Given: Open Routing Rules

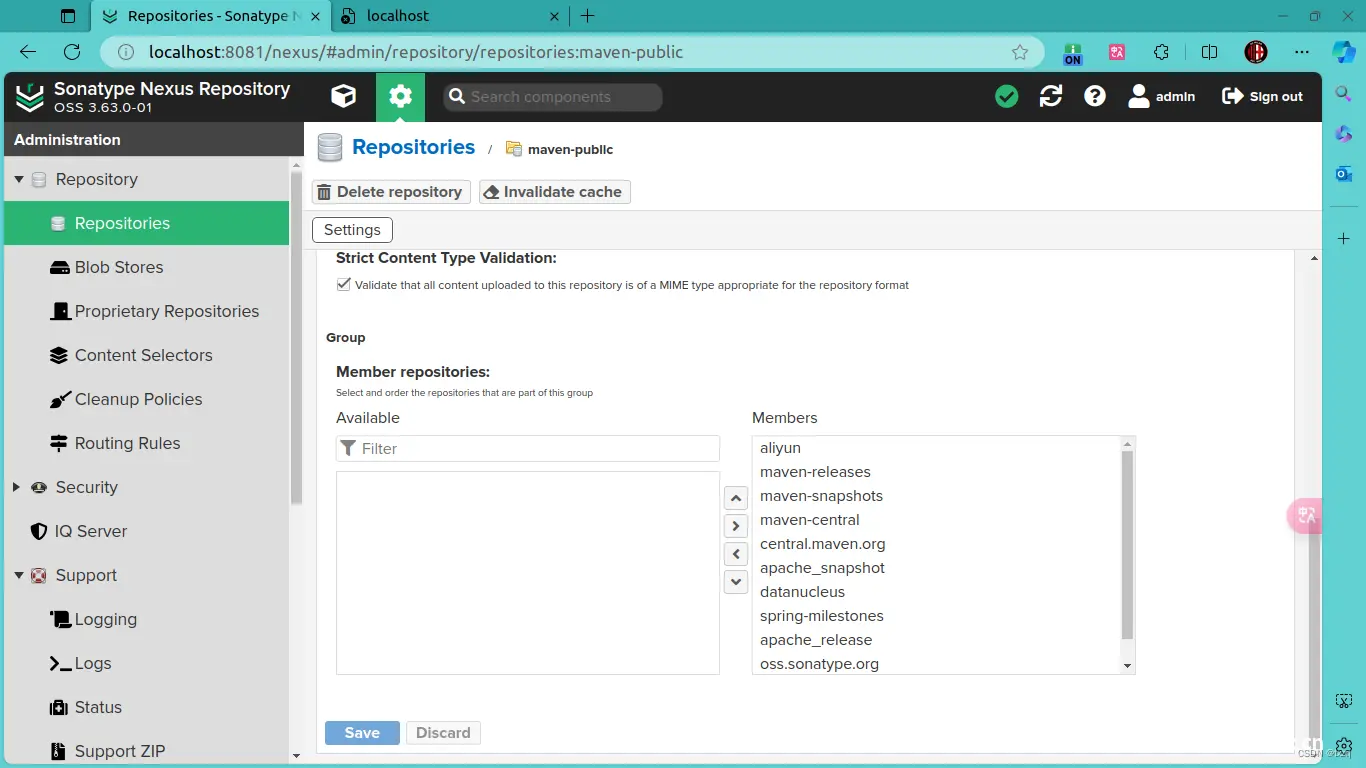Looking at the screenshot, I should 146,443.
